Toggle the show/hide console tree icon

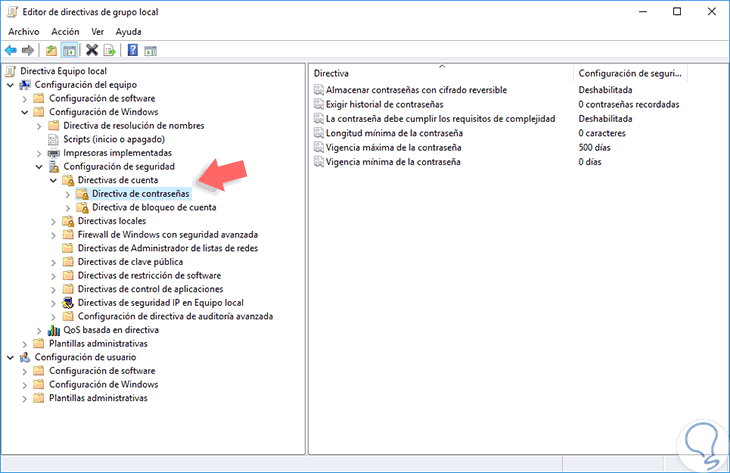click(69, 50)
